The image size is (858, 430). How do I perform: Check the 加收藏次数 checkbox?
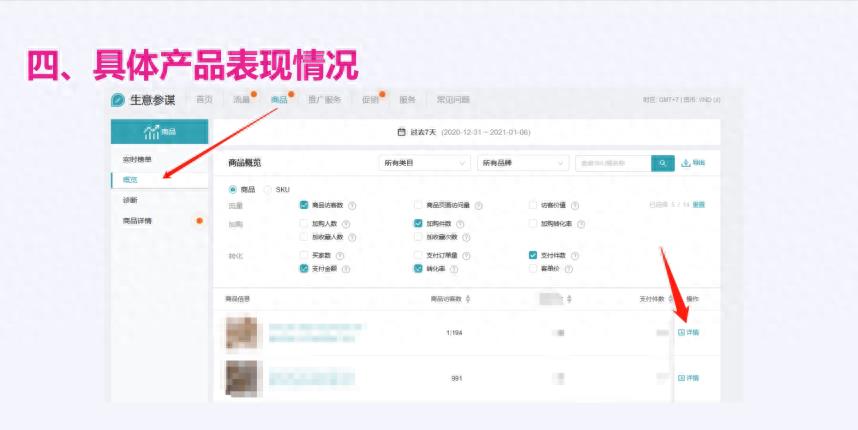418,237
